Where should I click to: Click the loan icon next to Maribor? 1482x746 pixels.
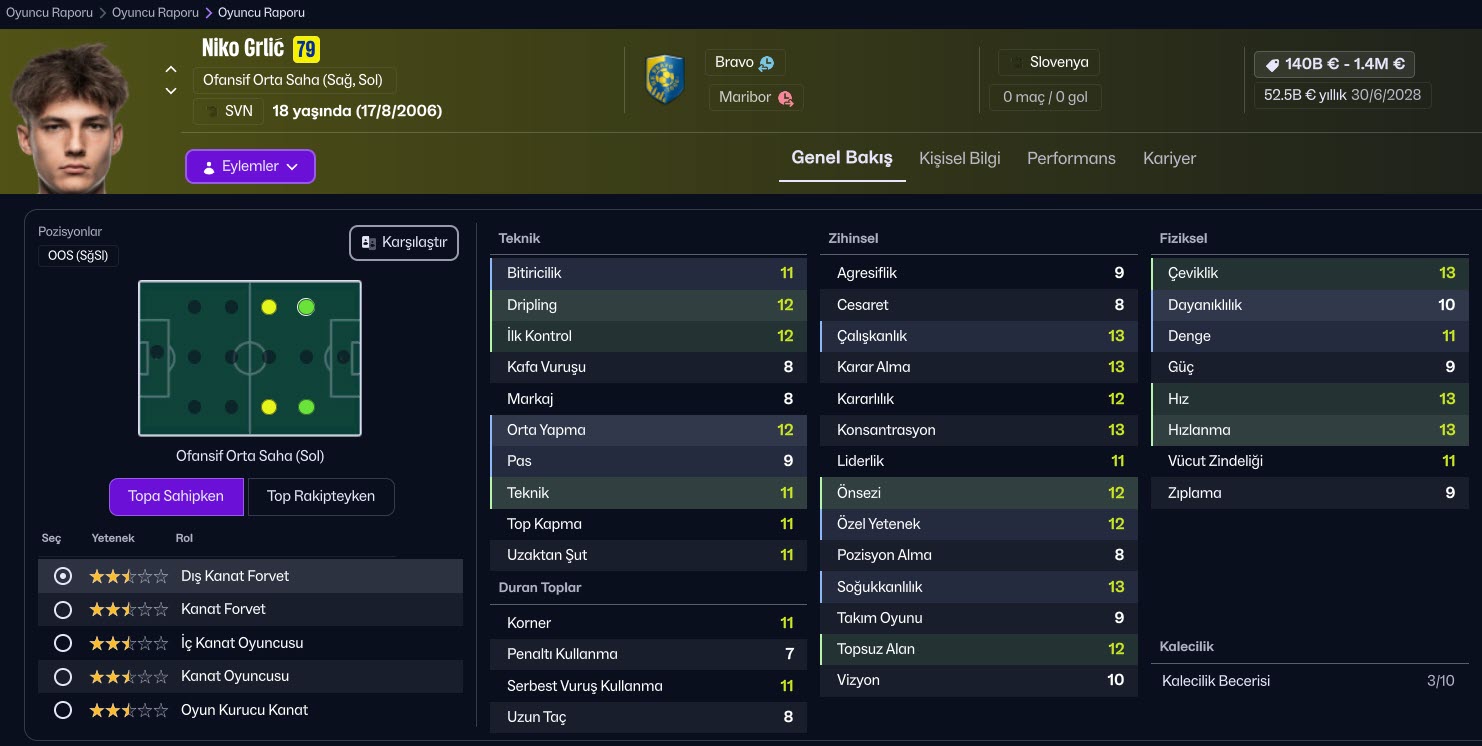pos(785,98)
